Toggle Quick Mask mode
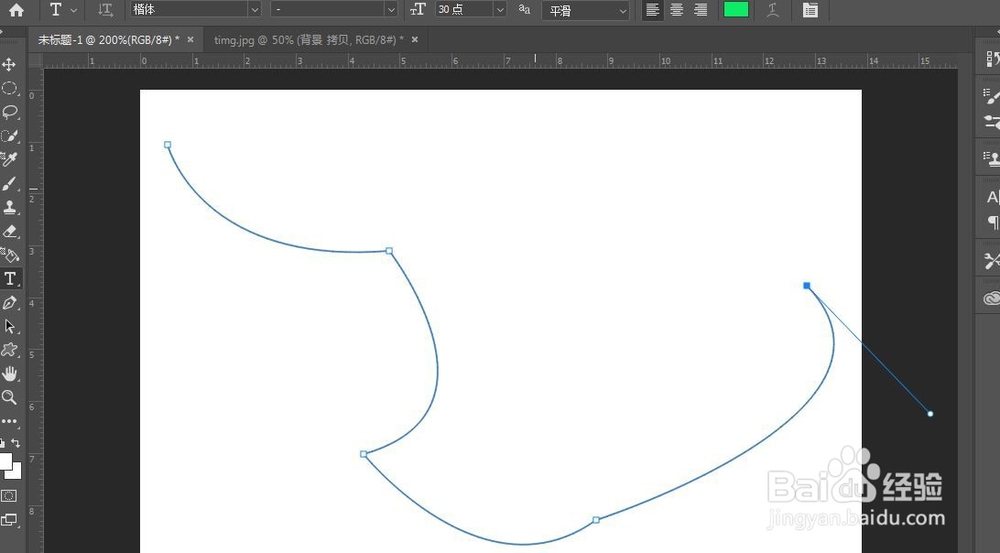1000x553 pixels. 9,496
